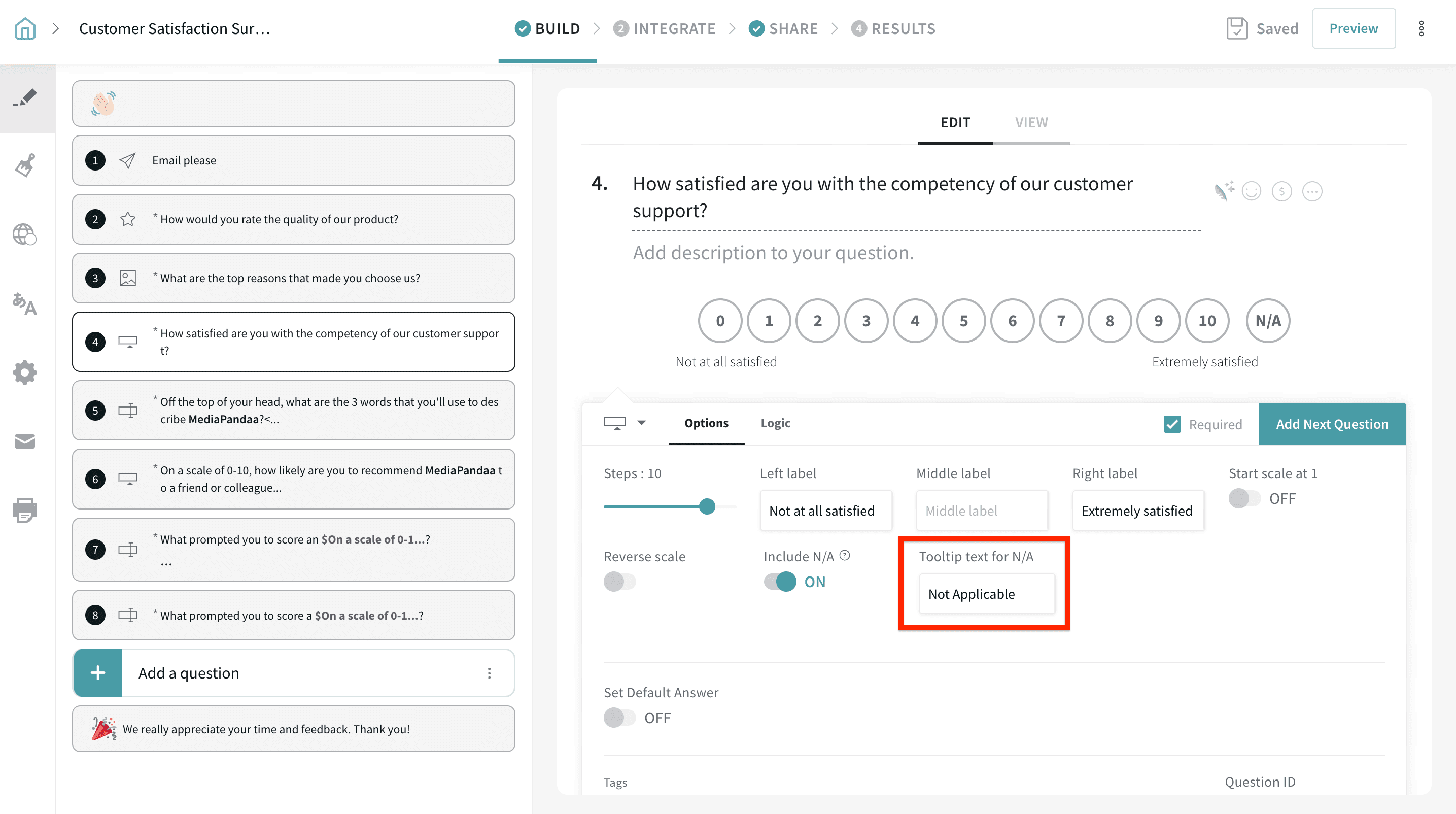
Task: Click the emoji smiley icon beside the question title
Action: (x=1252, y=192)
